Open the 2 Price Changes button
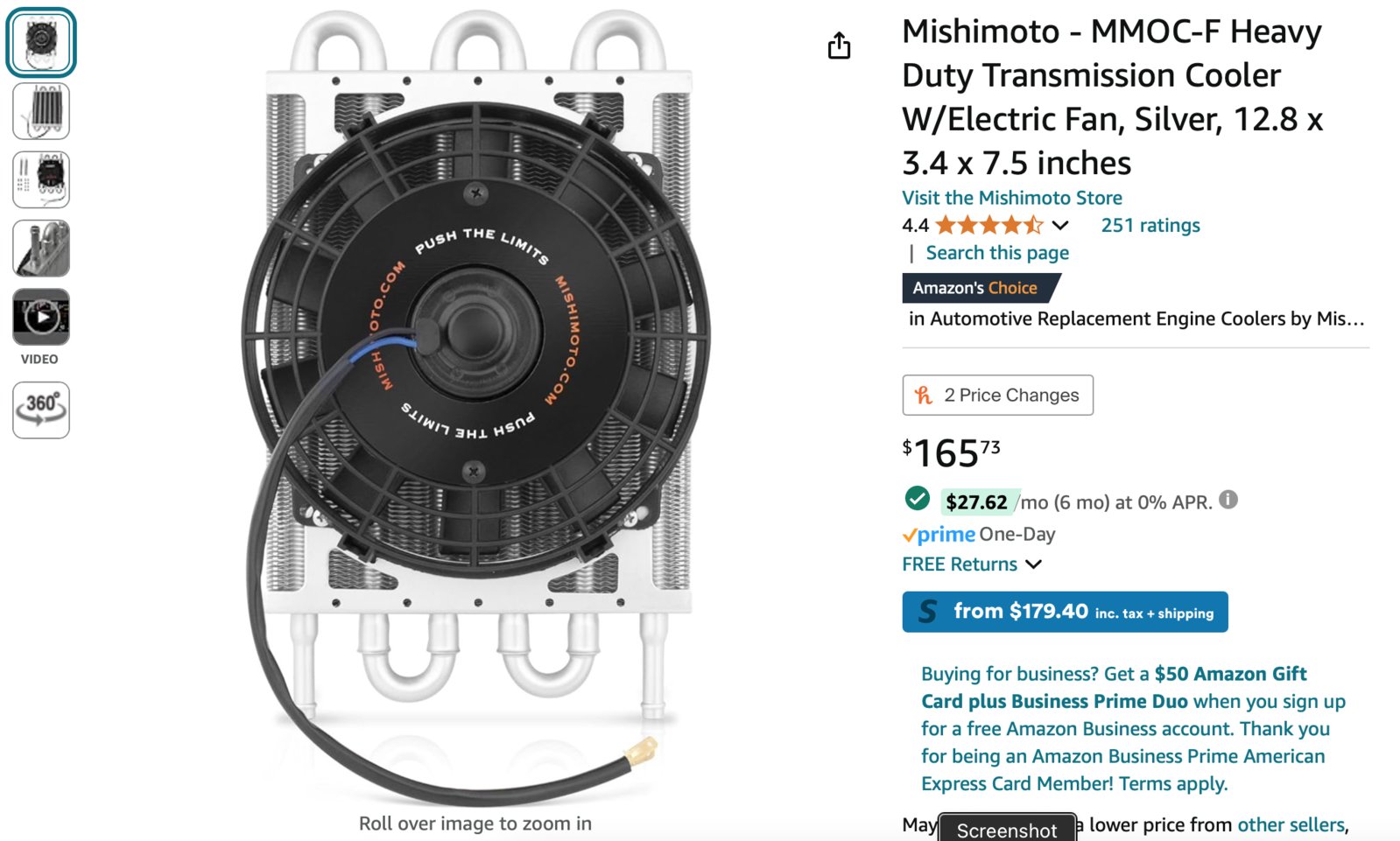1400x841 pixels. click(998, 396)
